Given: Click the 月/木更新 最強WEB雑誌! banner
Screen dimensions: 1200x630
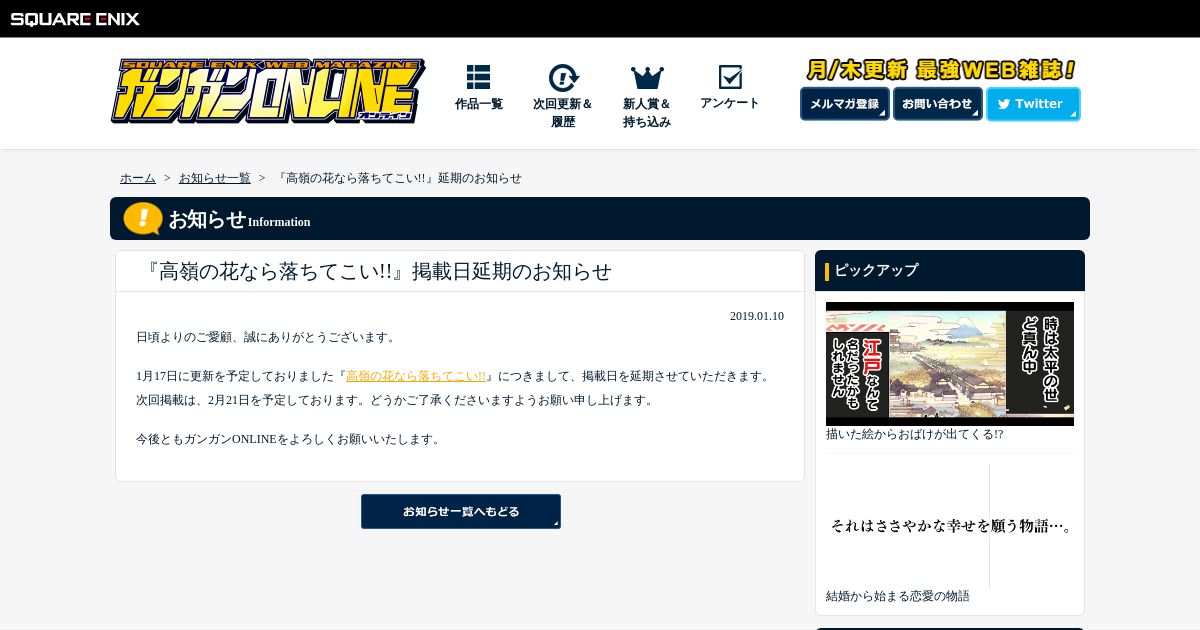Looking at the screenshot, I should coord(940,70).
